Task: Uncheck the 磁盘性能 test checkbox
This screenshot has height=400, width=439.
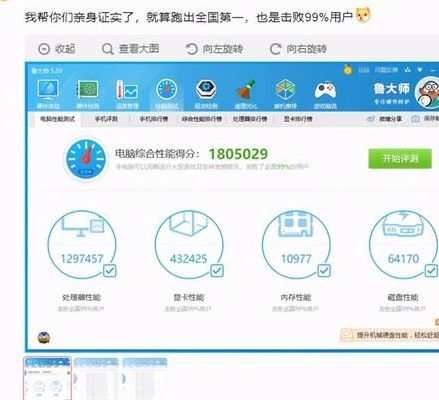Action: click(x=431, y=271)
